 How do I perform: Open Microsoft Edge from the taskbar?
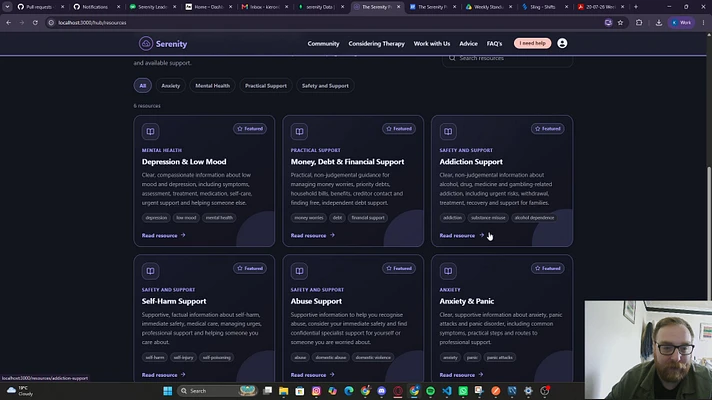click(349, 391)
